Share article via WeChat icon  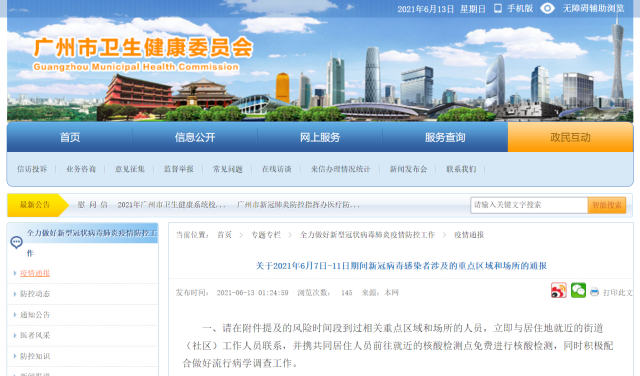[x=578, y=290]
